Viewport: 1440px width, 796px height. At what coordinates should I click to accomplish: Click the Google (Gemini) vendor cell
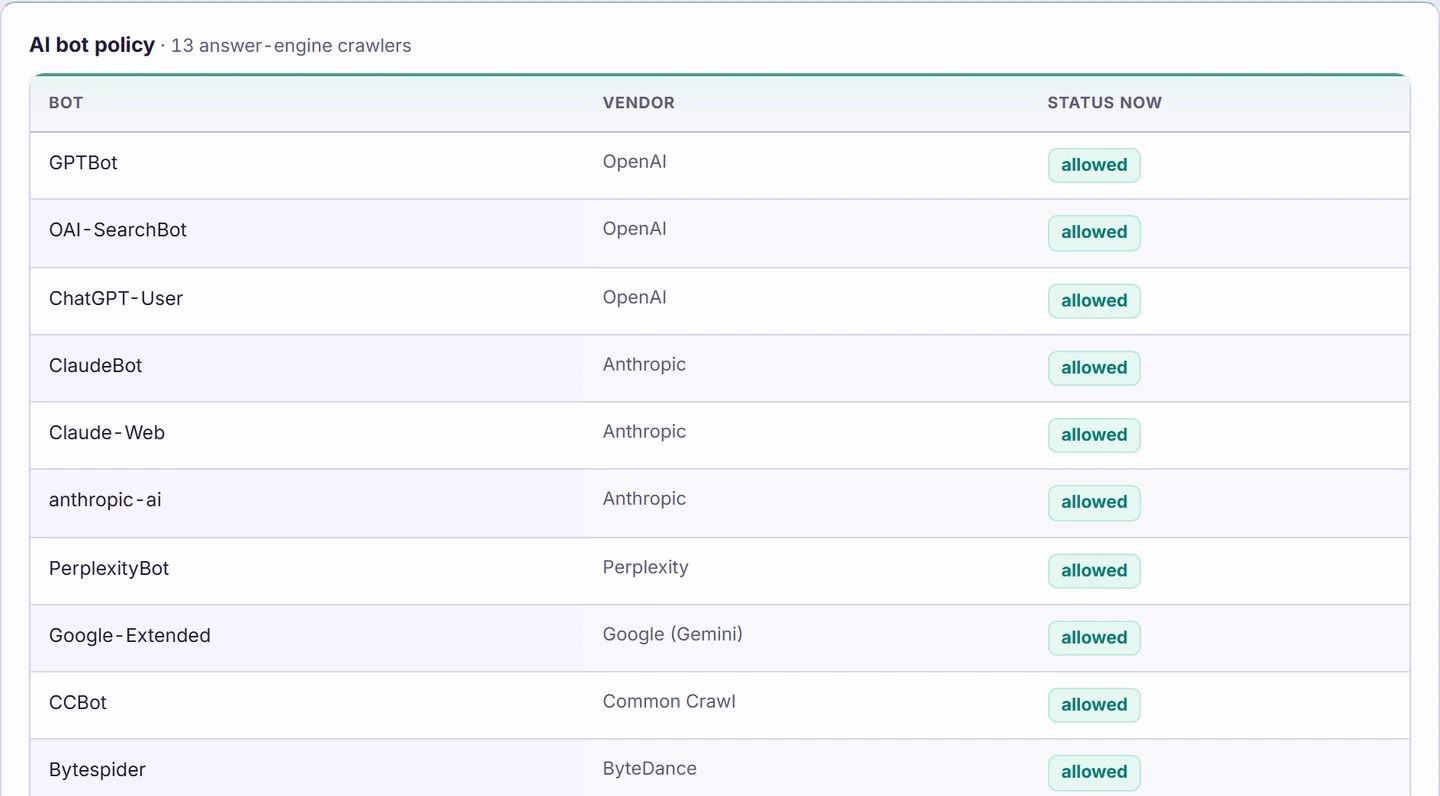click(672, 634)
